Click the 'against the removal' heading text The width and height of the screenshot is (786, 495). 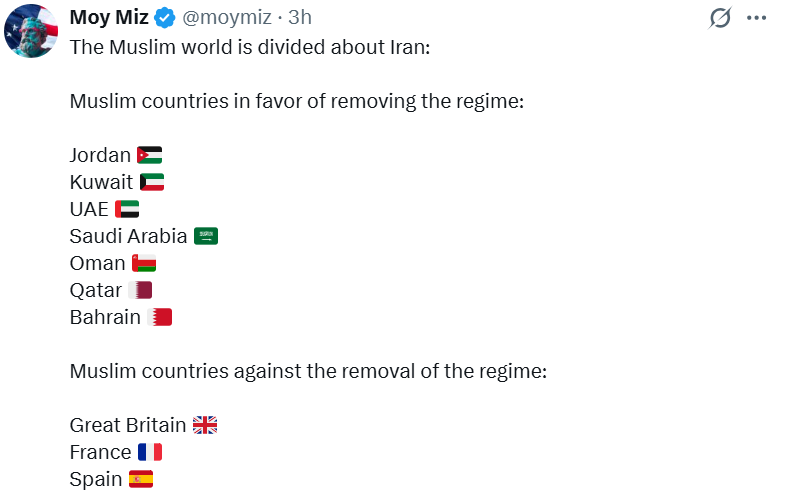pos(309,371)
